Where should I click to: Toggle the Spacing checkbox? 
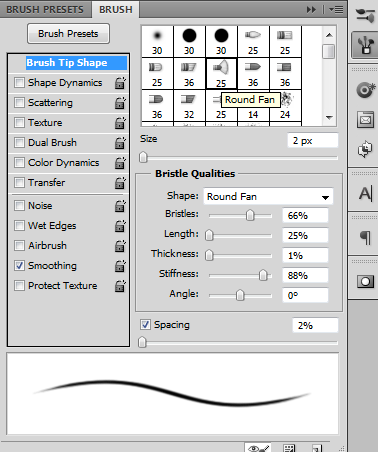[145, 324]
